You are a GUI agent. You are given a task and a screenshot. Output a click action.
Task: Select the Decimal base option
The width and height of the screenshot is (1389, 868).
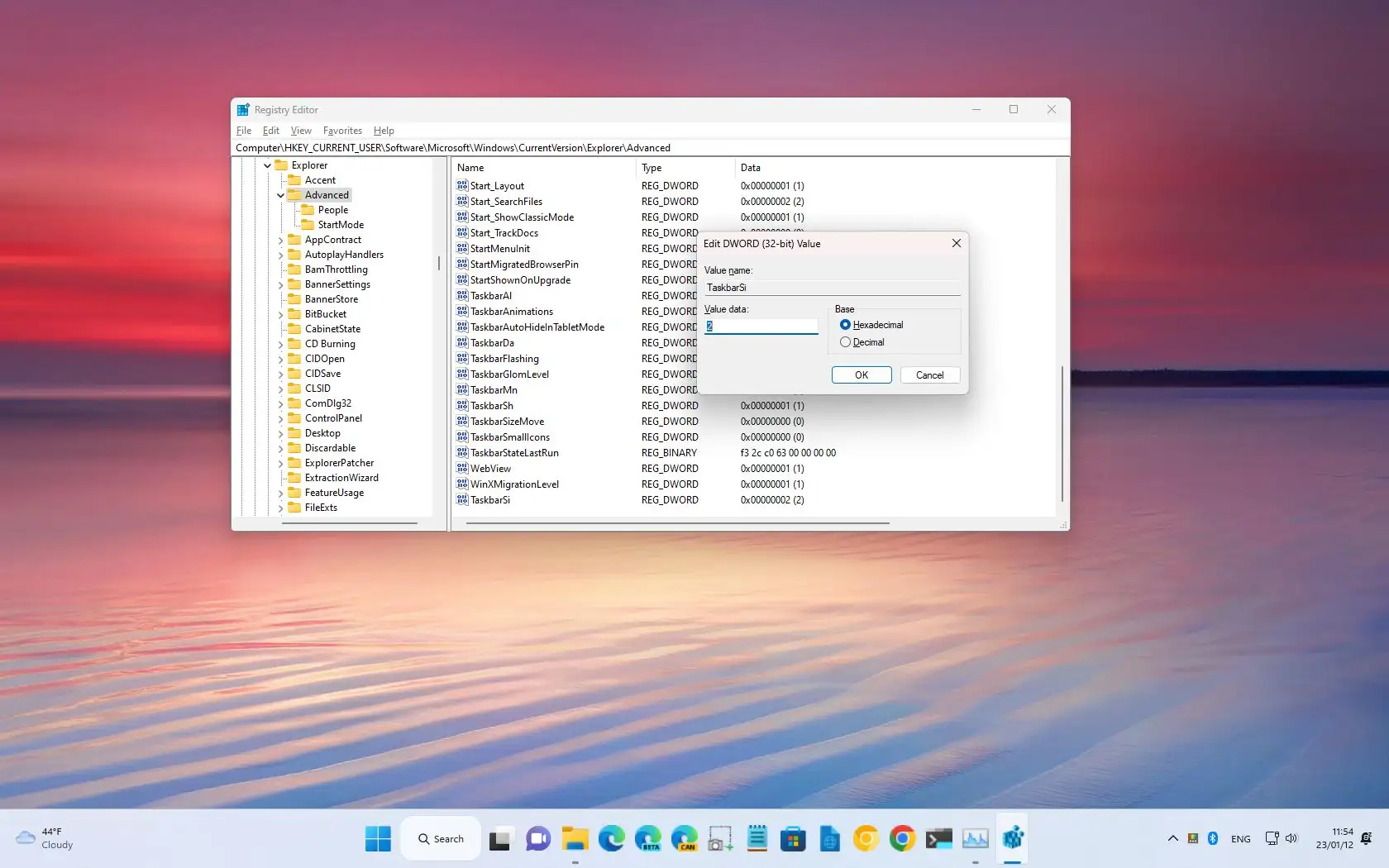coord(845,342)
